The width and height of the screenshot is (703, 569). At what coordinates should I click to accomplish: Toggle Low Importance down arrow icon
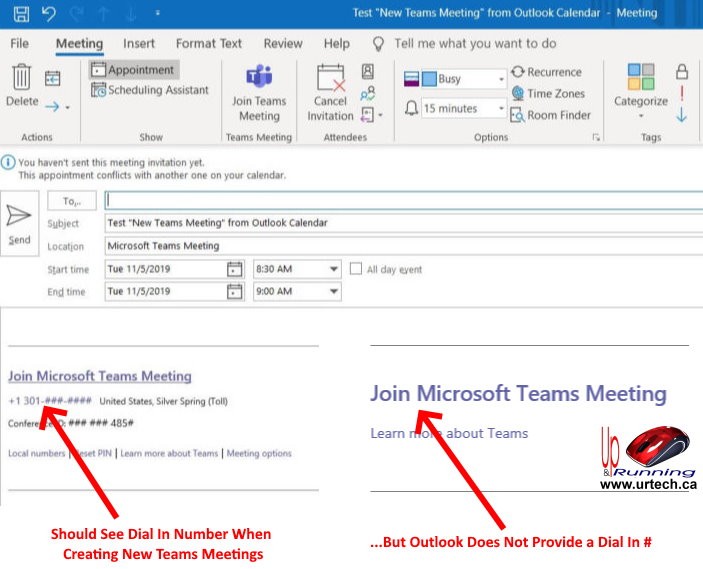coord(681,114)
